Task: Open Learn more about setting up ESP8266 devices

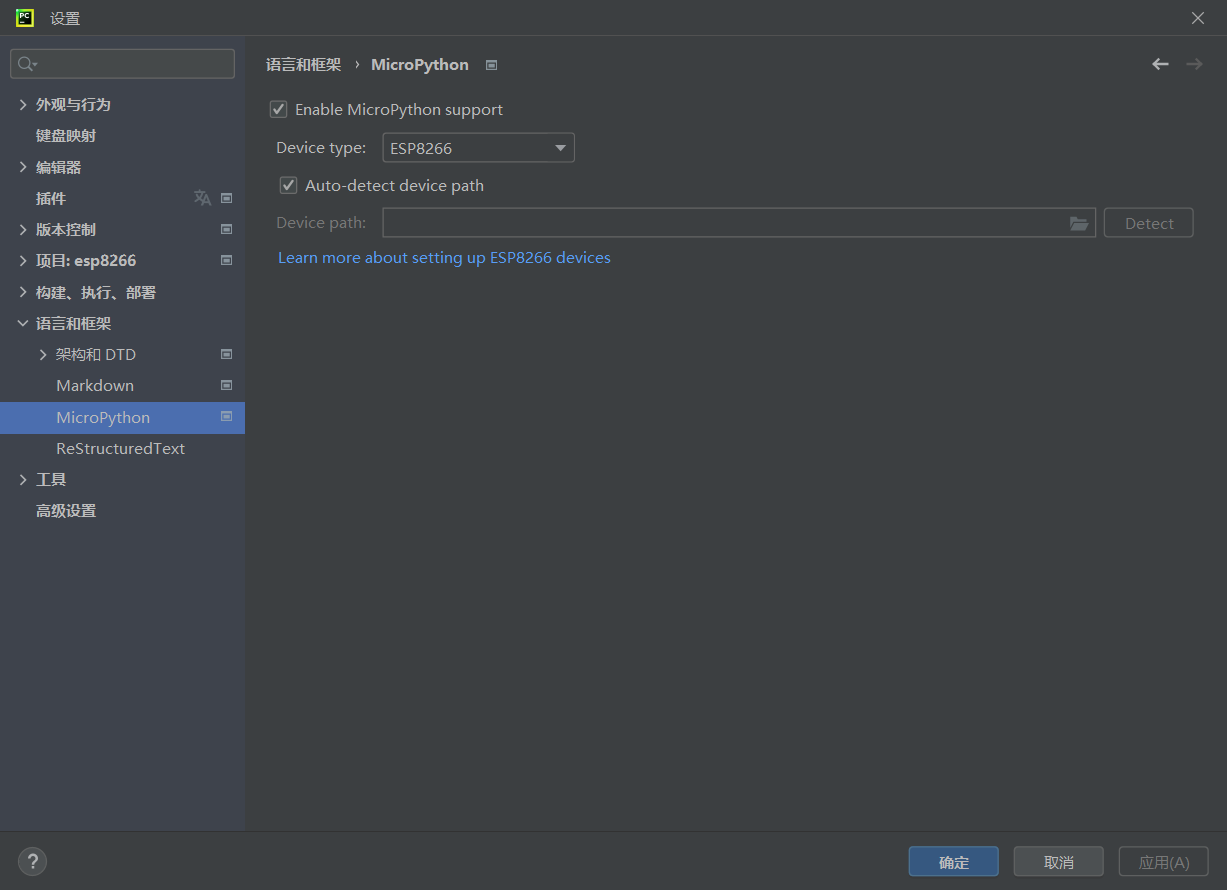Action: pyautogui.click(x=444, y=257)
